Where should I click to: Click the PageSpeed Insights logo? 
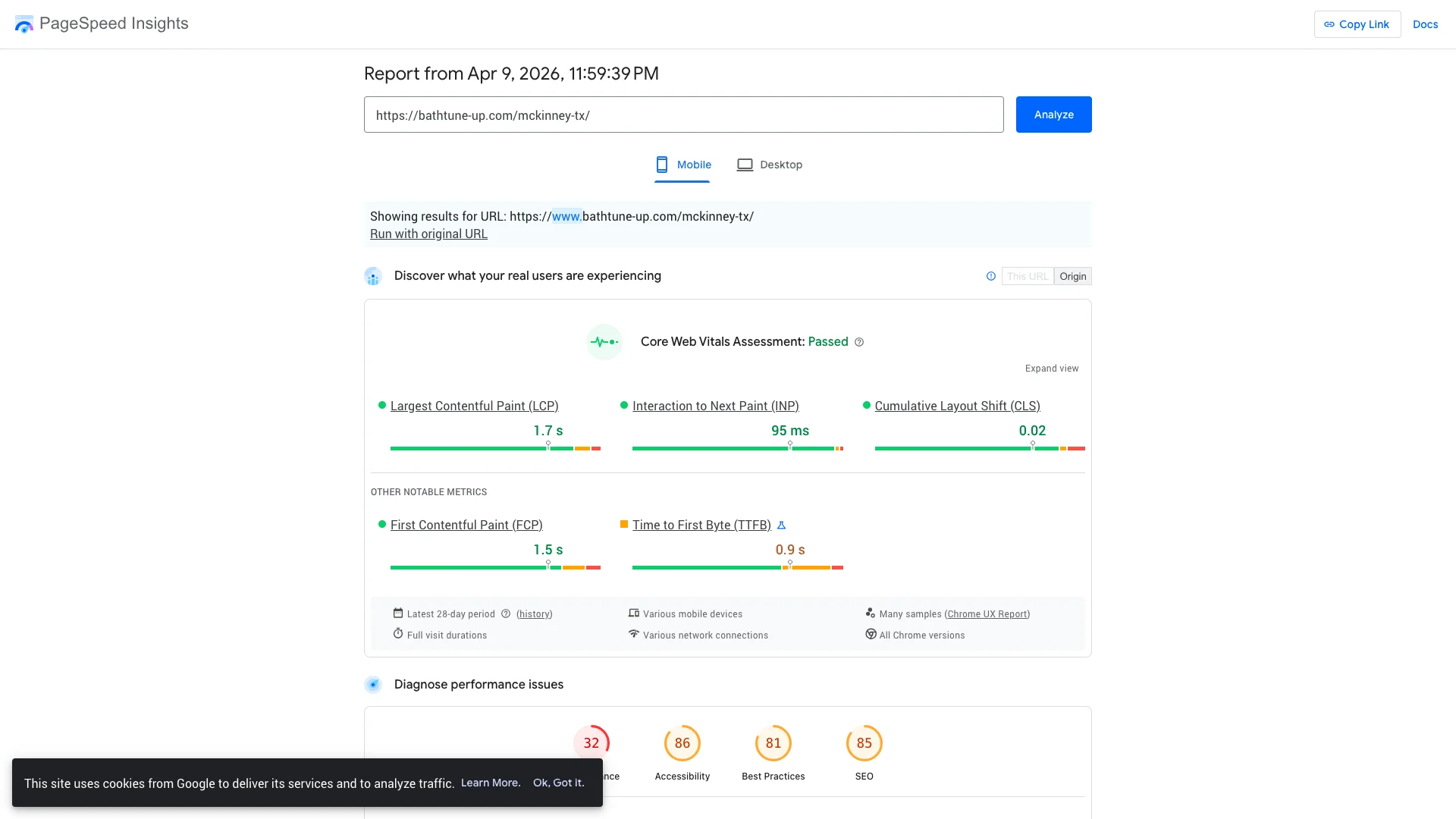click(24, 24)
